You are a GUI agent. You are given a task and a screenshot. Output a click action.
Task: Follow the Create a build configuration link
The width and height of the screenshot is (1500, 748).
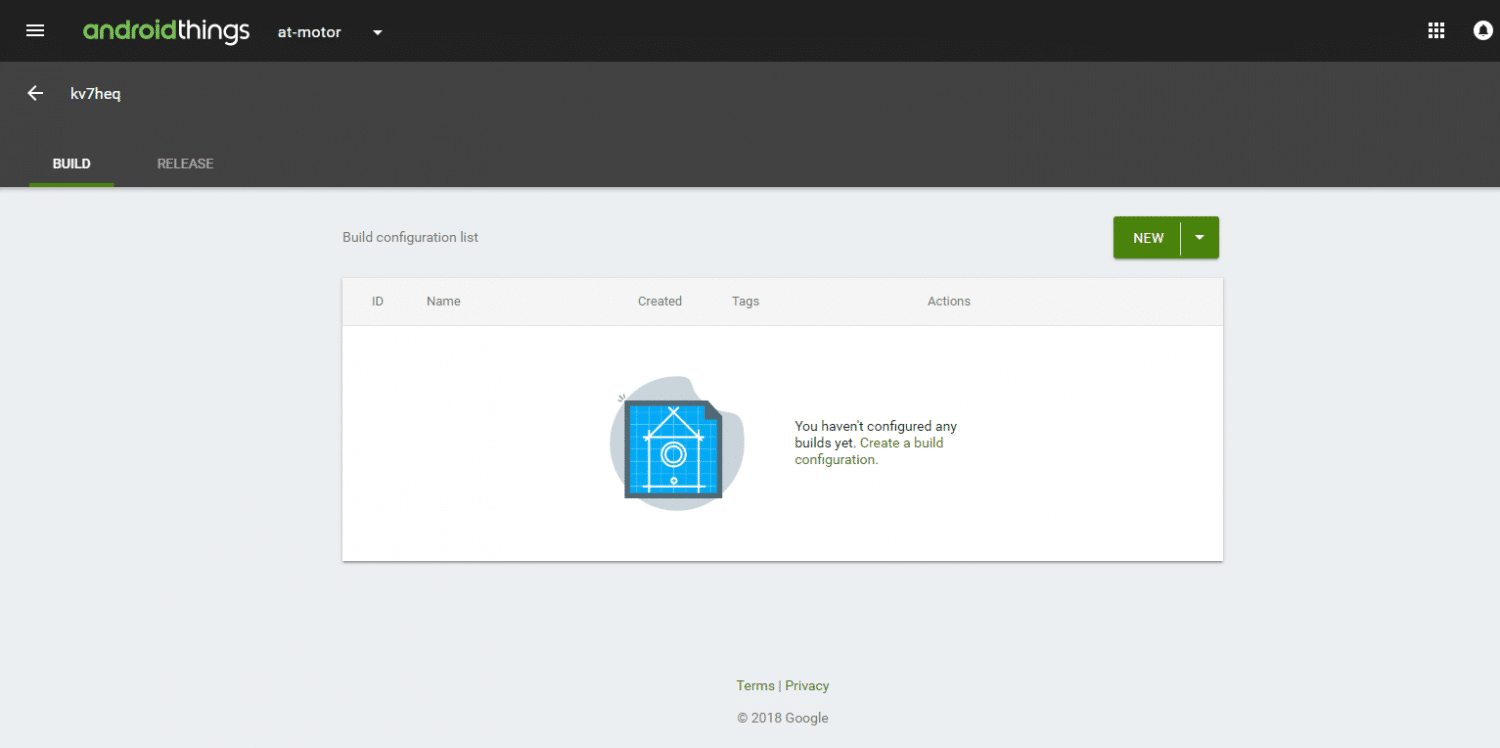coord(869,451)
